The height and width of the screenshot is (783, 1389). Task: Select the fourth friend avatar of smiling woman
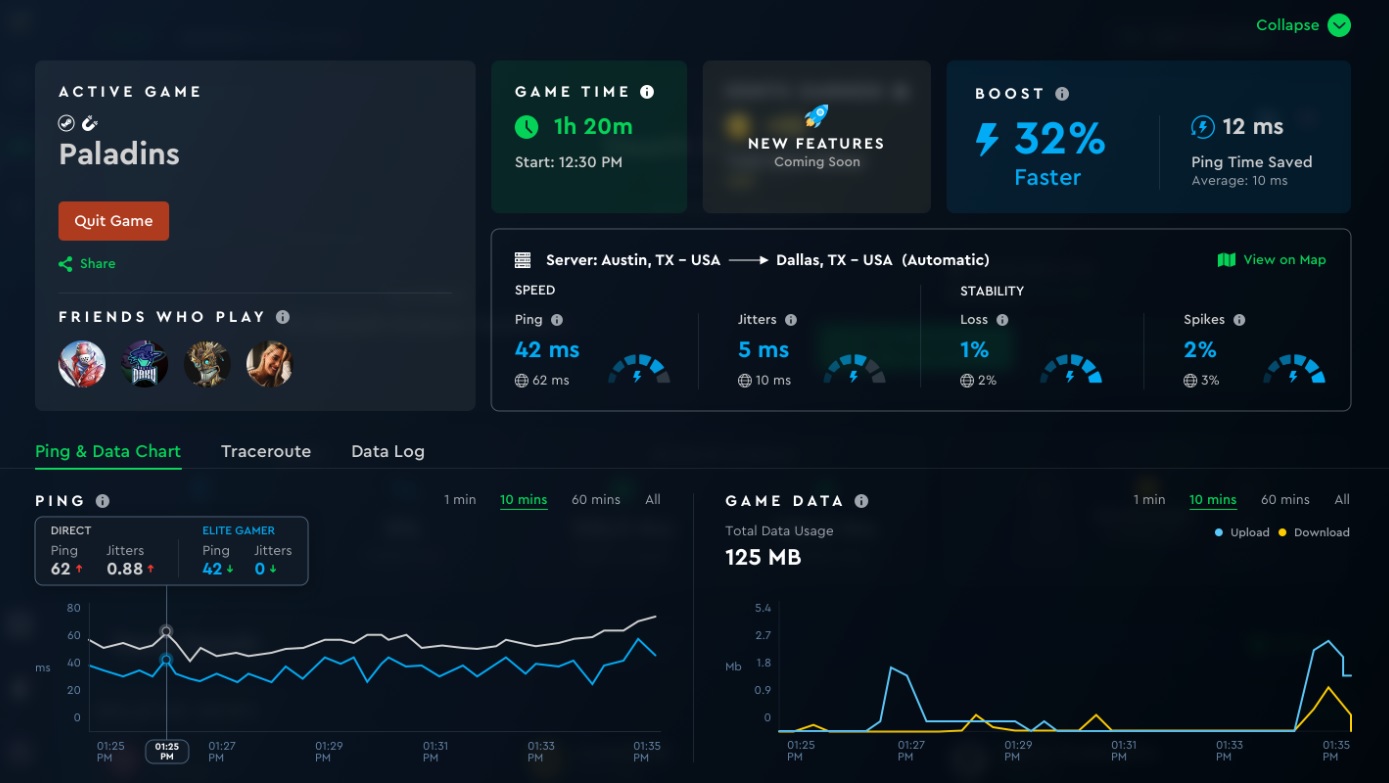269,364
